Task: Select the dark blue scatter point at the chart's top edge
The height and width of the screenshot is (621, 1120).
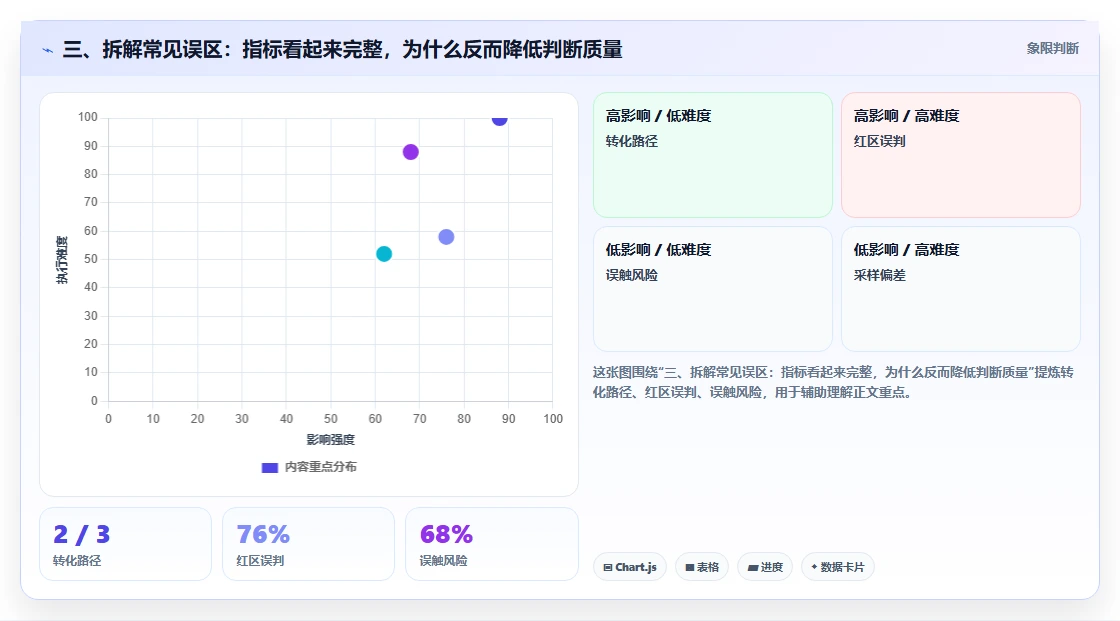Action: click(499, 119)
